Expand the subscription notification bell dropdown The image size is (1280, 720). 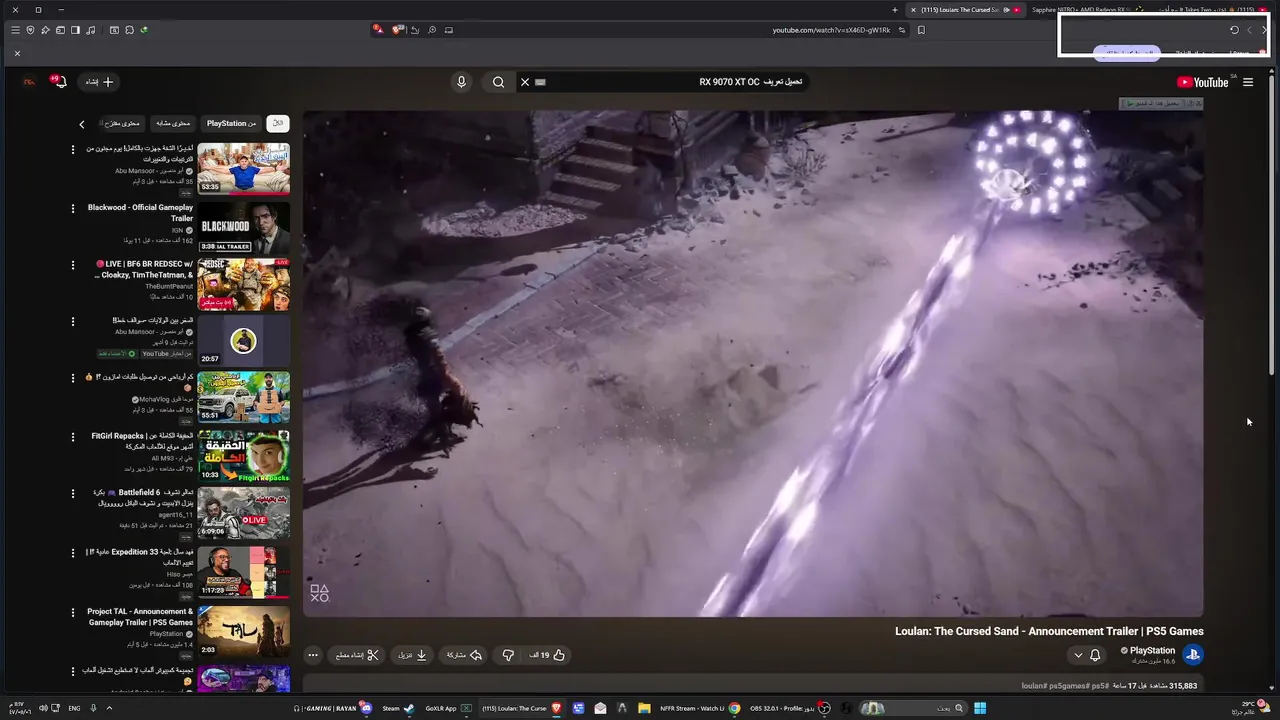tap(1086, 655)
